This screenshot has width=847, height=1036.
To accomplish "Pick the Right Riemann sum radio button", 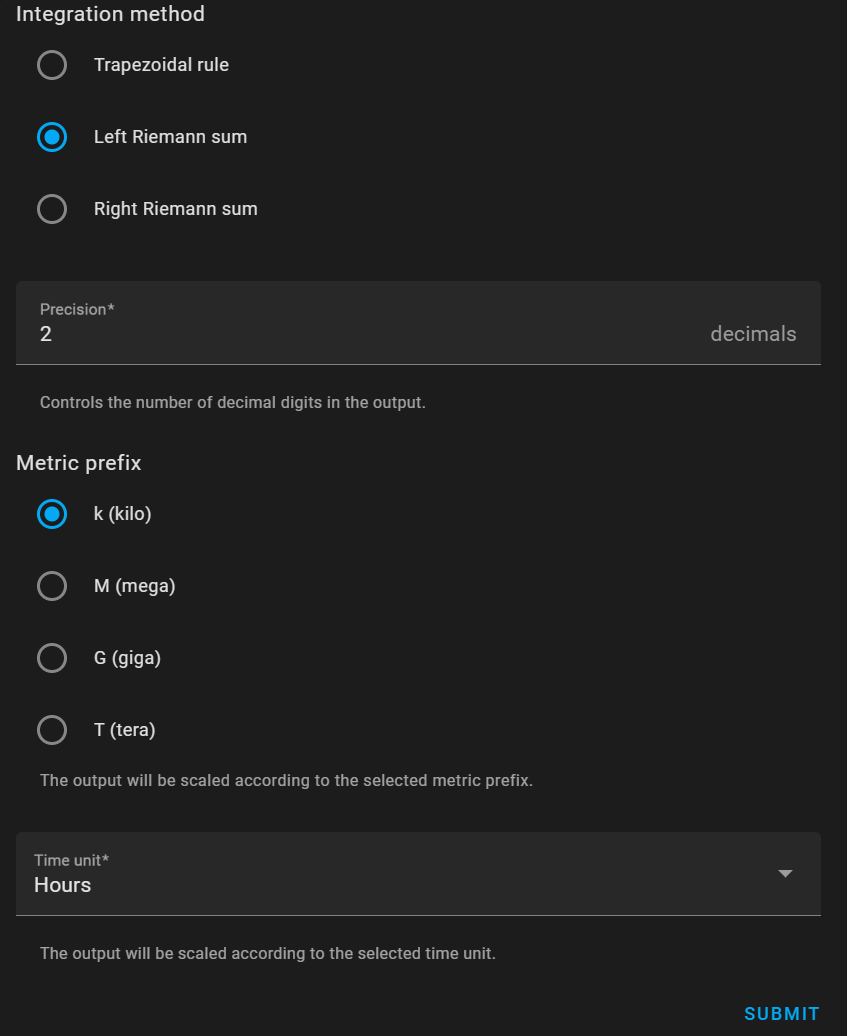I will pos(52,209).
